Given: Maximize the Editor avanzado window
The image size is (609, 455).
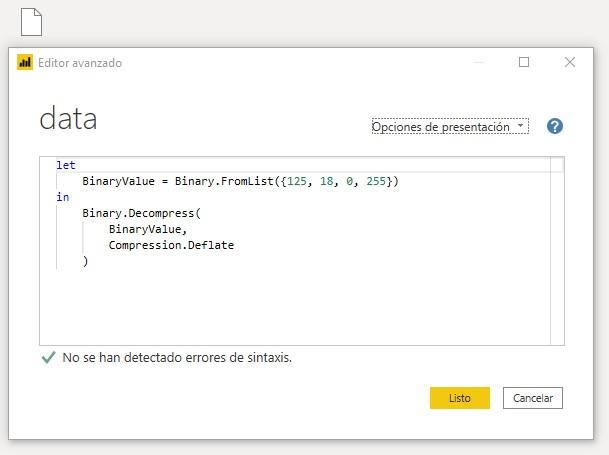Looking at the screenshot, I should coord(524,62).
